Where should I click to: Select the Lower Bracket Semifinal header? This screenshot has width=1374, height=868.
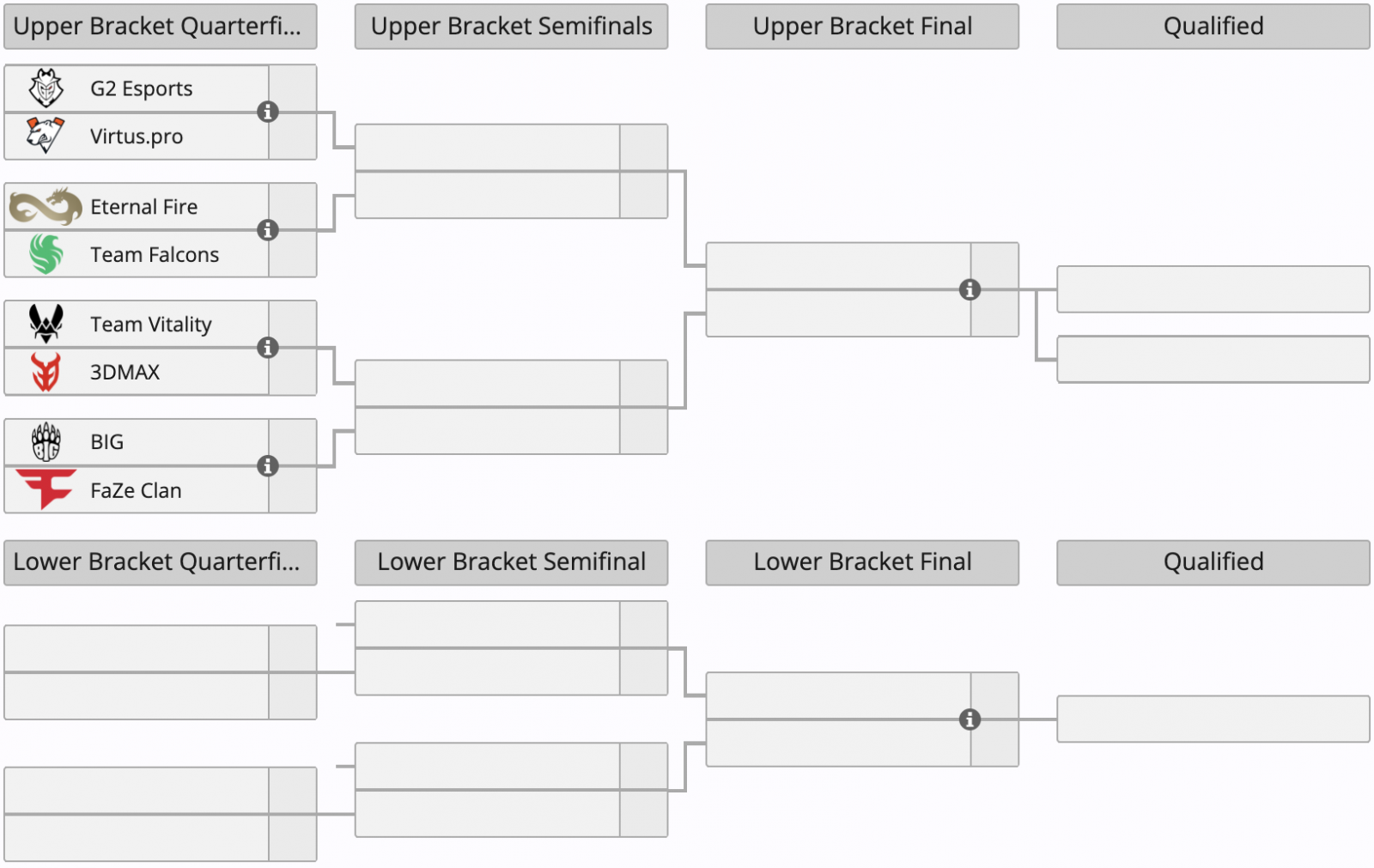511,562
